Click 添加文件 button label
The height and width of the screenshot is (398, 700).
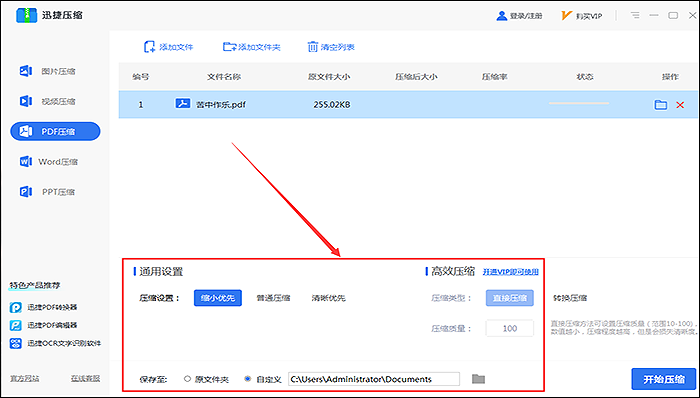click(176, 47)
